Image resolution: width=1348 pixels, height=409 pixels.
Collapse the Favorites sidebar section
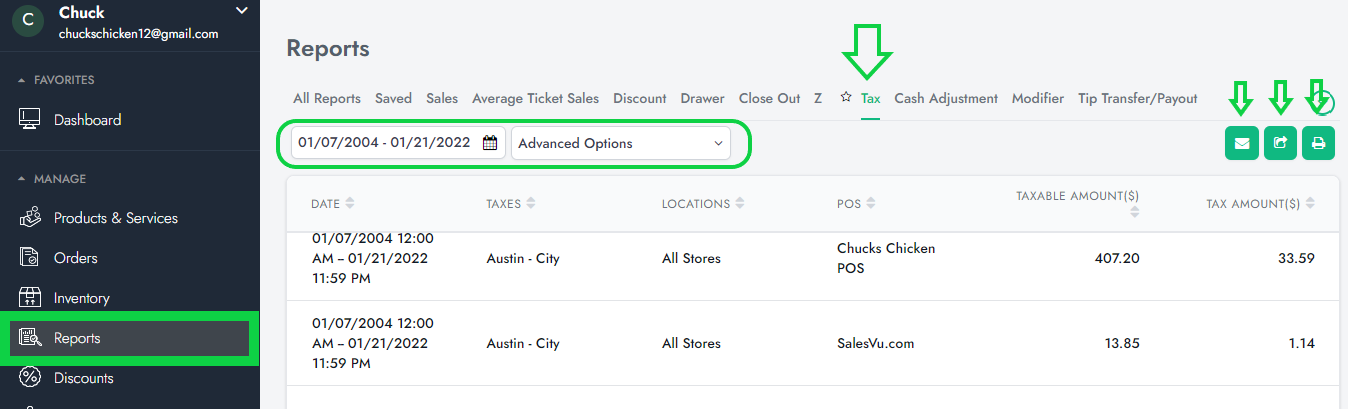tap(22, 80)
